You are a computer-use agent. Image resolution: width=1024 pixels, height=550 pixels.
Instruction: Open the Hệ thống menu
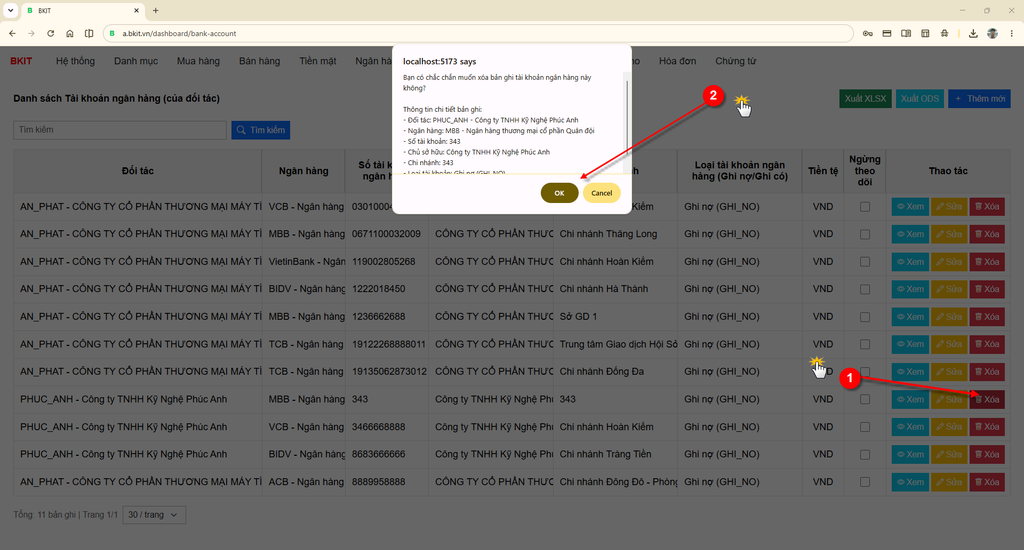tap(75, 61)
